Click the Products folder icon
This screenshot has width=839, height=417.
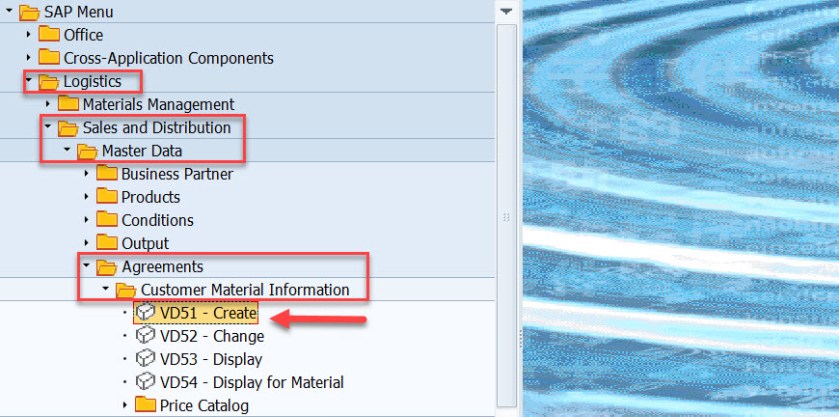pyautogui.click(x=106, y=196)
